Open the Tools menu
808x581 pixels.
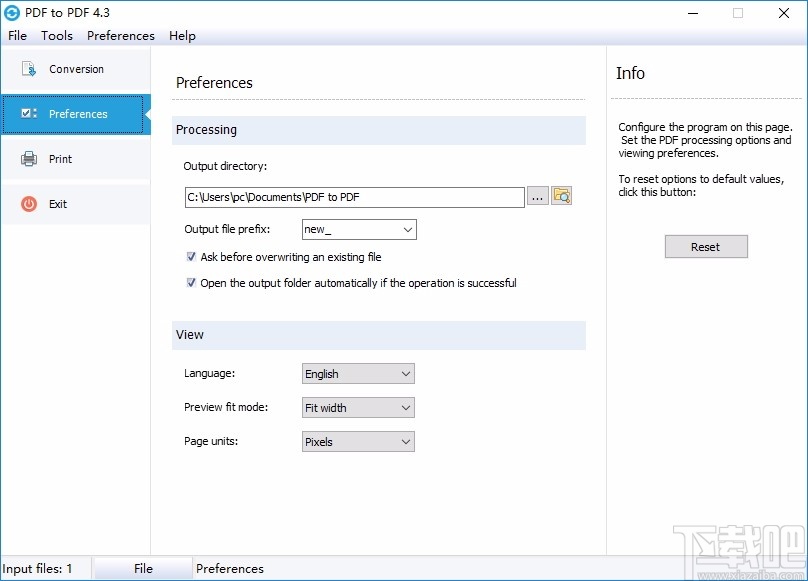(57, 36)
